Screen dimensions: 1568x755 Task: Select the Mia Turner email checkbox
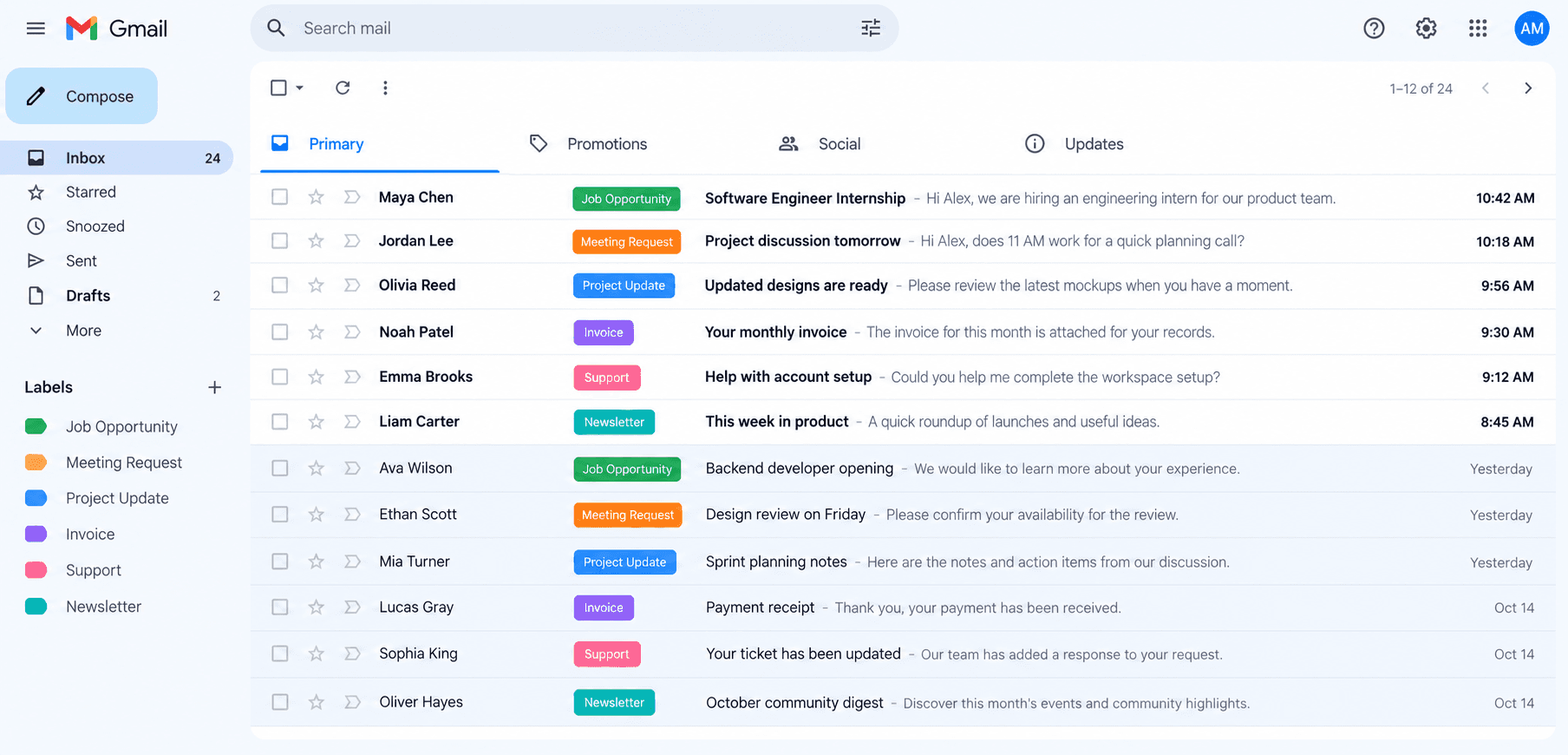click(279, 561)
